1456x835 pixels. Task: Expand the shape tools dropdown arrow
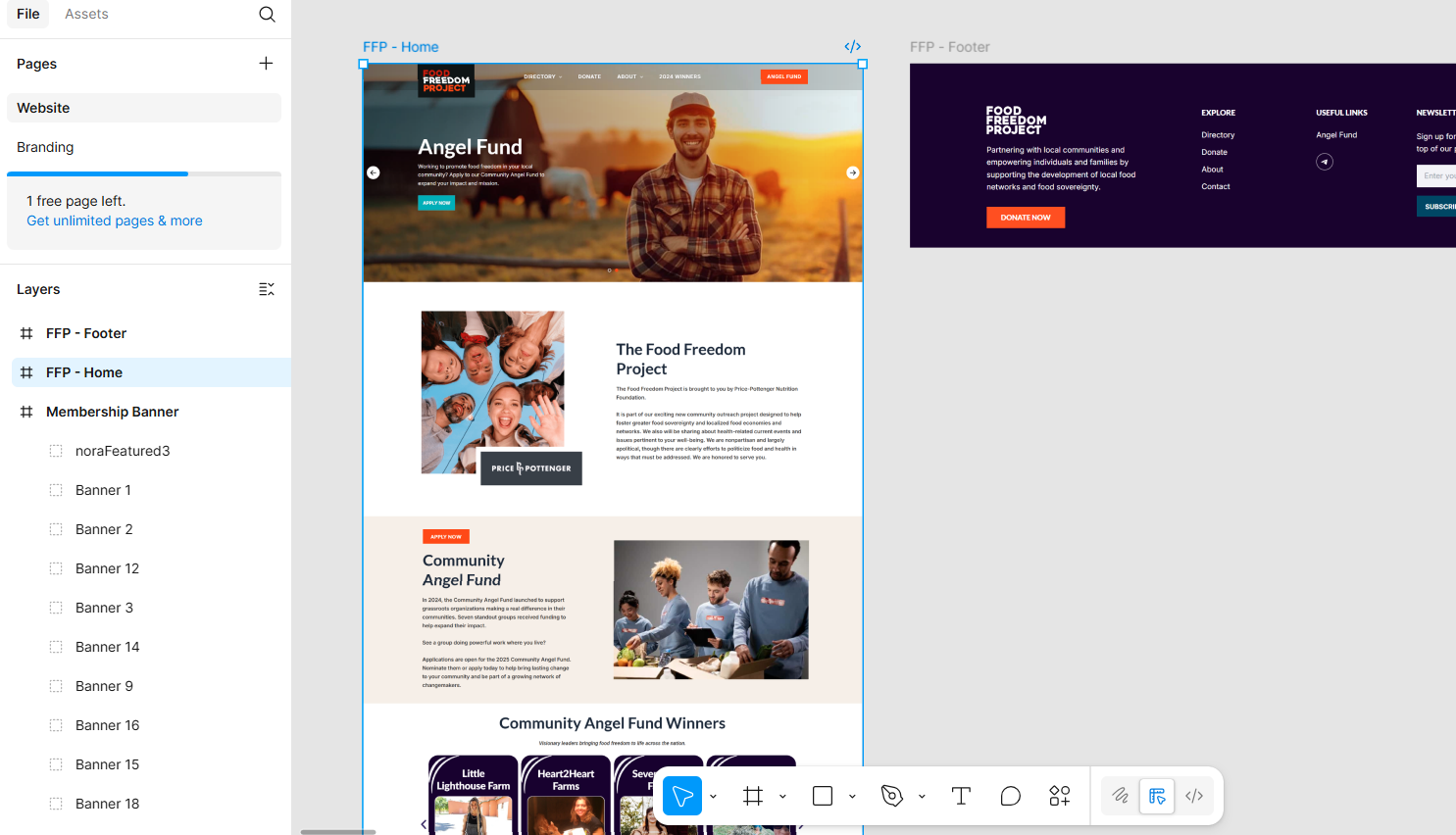tap(852, 797)
